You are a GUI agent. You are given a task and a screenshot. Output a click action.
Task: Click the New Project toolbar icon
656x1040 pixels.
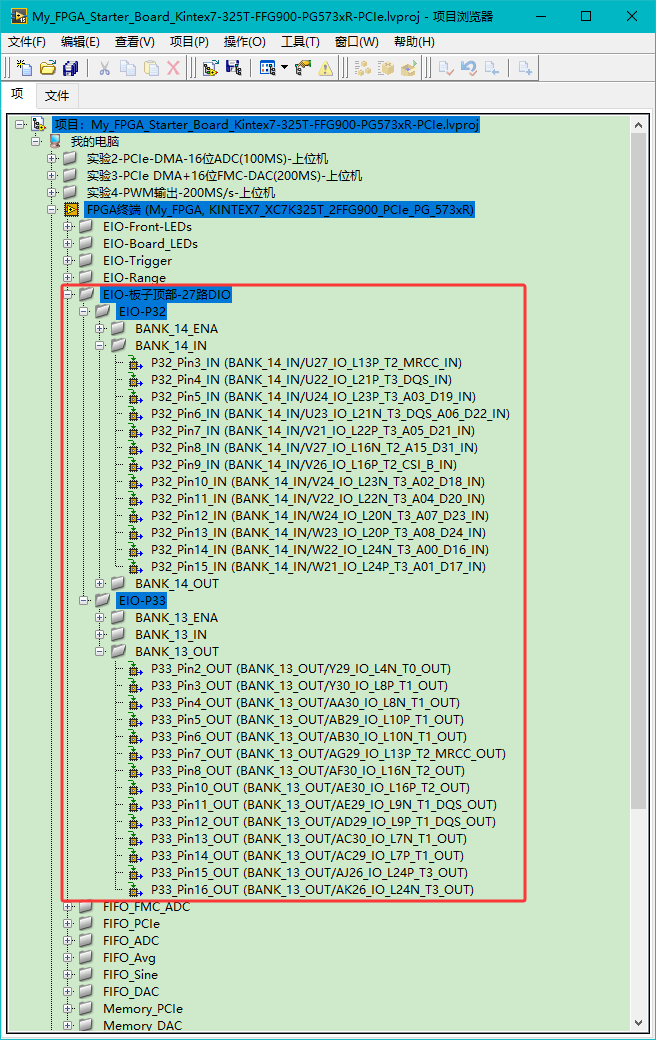[x=24, y=68]
